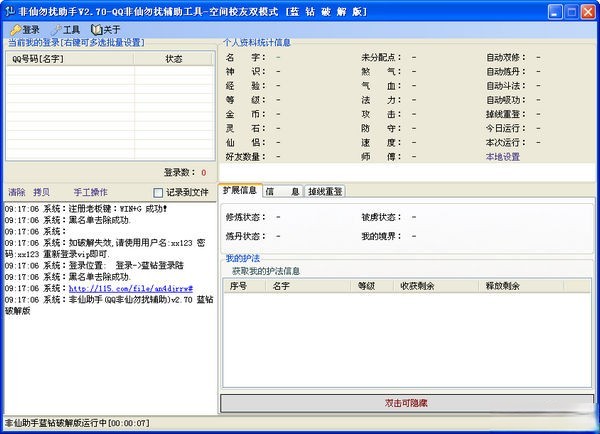Open the 115.com URL in log
The height and width of the screenshot is (434, 600).
point(136,287)
